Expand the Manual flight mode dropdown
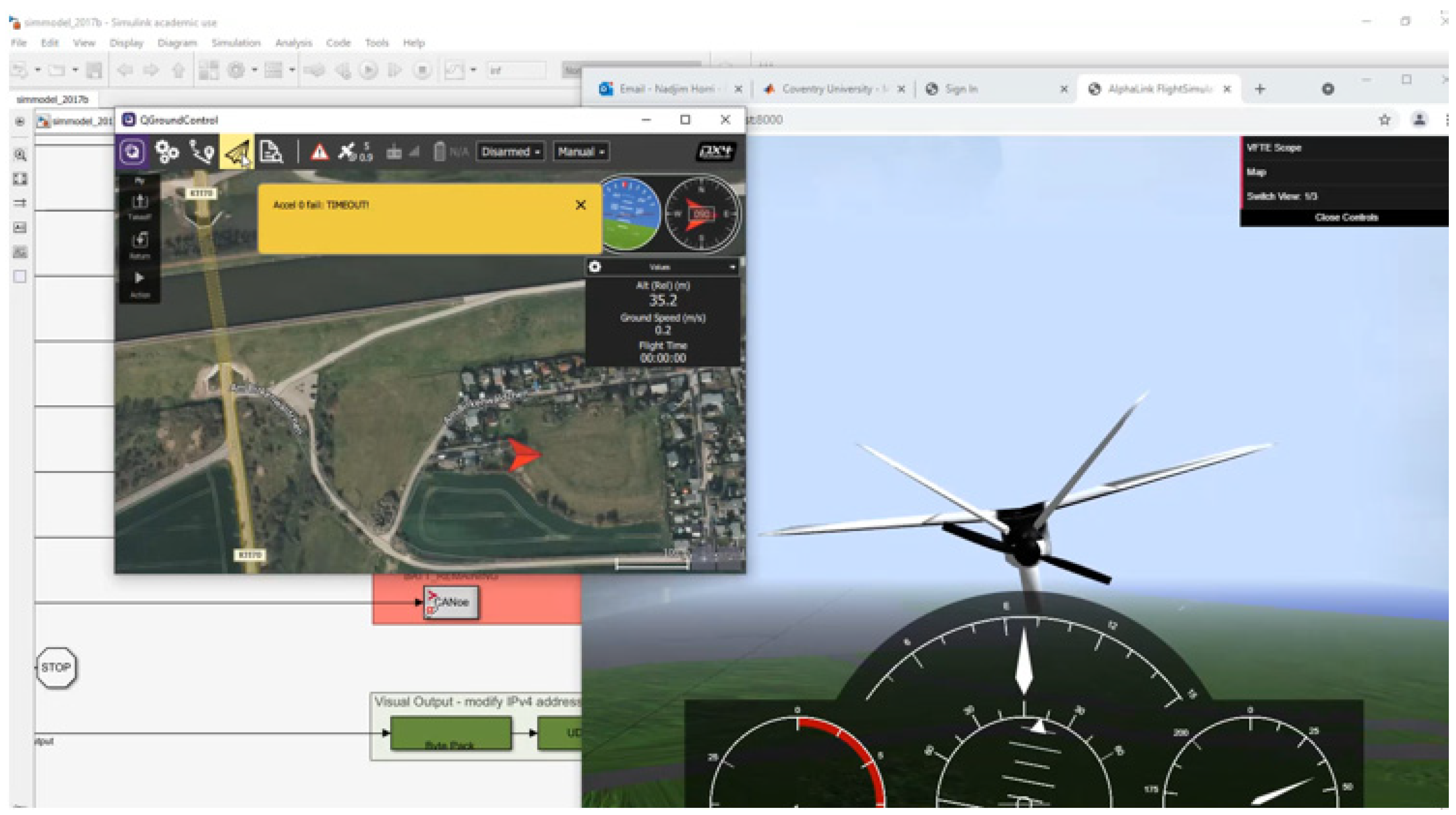The height and width of the screenshot is (815, 1456). click(581, 151)
